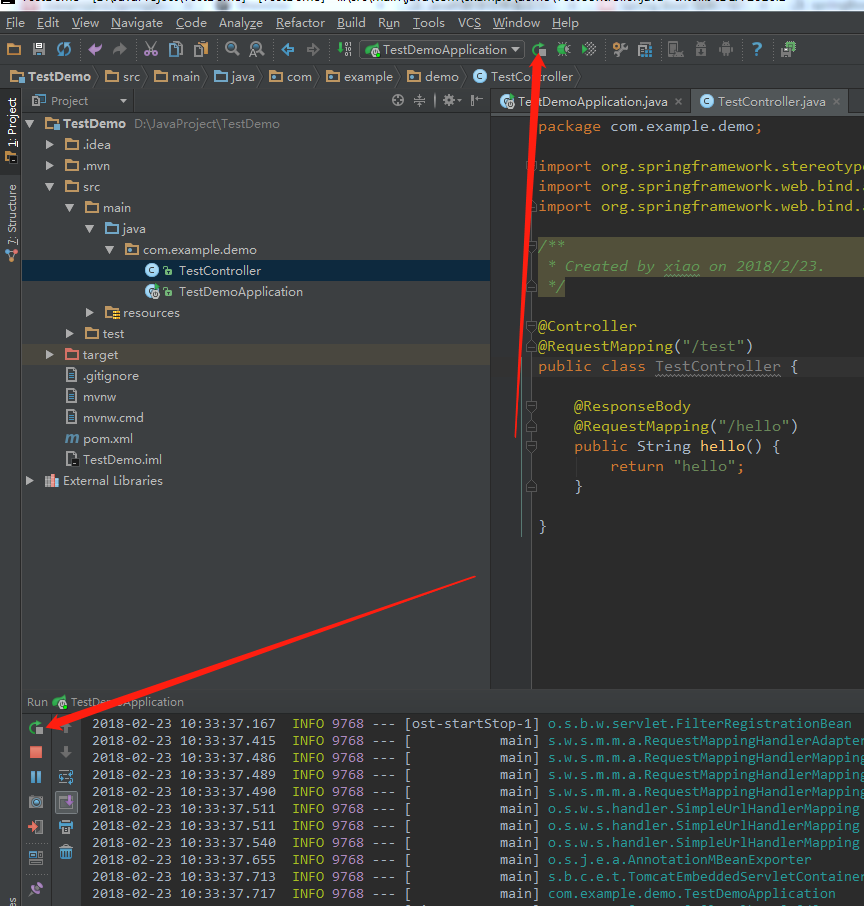Click the Paste clipboard icon
Image resolution: width=864 pixels, height=906 pixels.
tap(201, 50)
